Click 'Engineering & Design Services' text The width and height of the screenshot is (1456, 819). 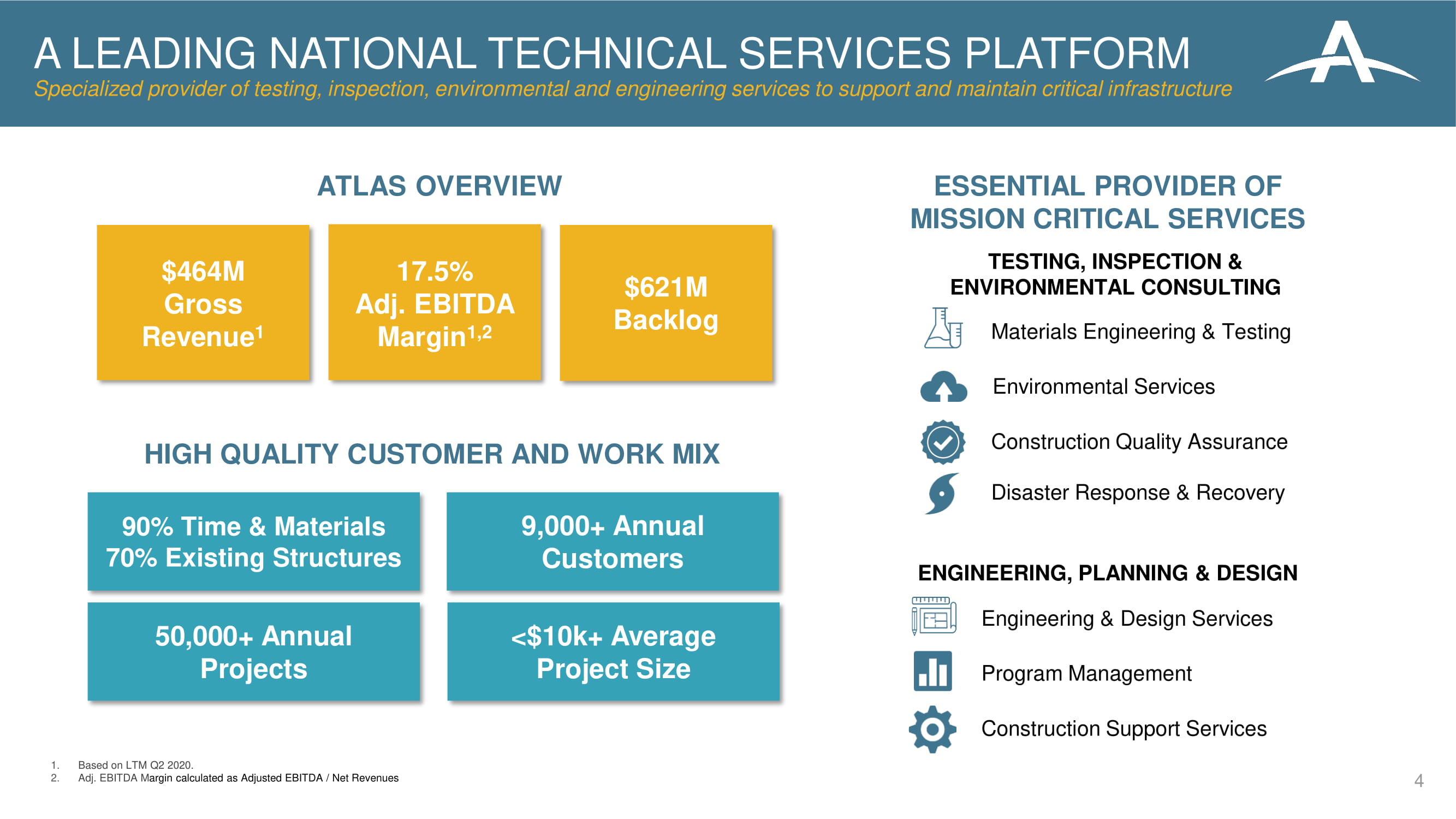point(1127,619)
